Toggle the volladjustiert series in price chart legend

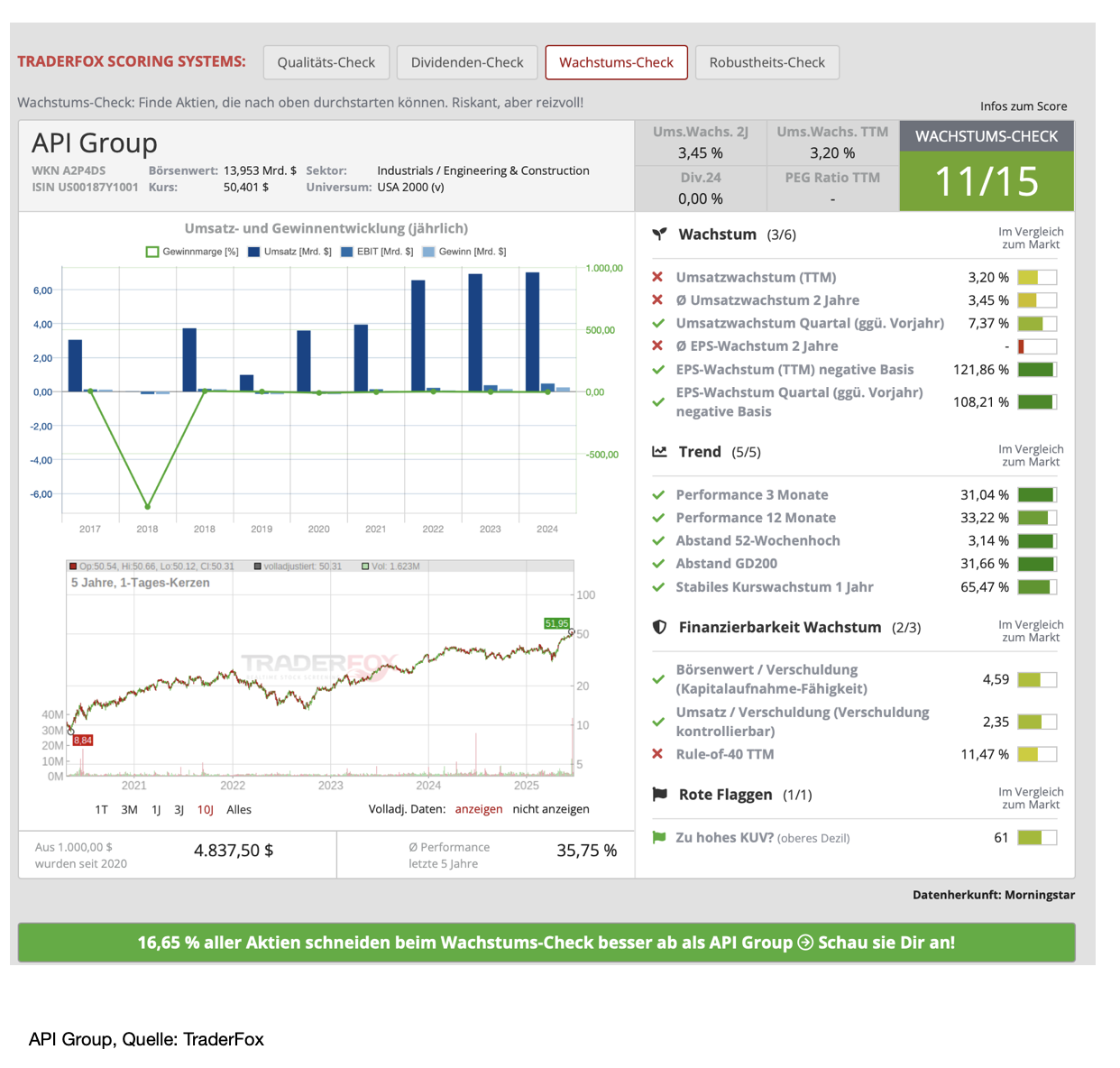point(298,566)
